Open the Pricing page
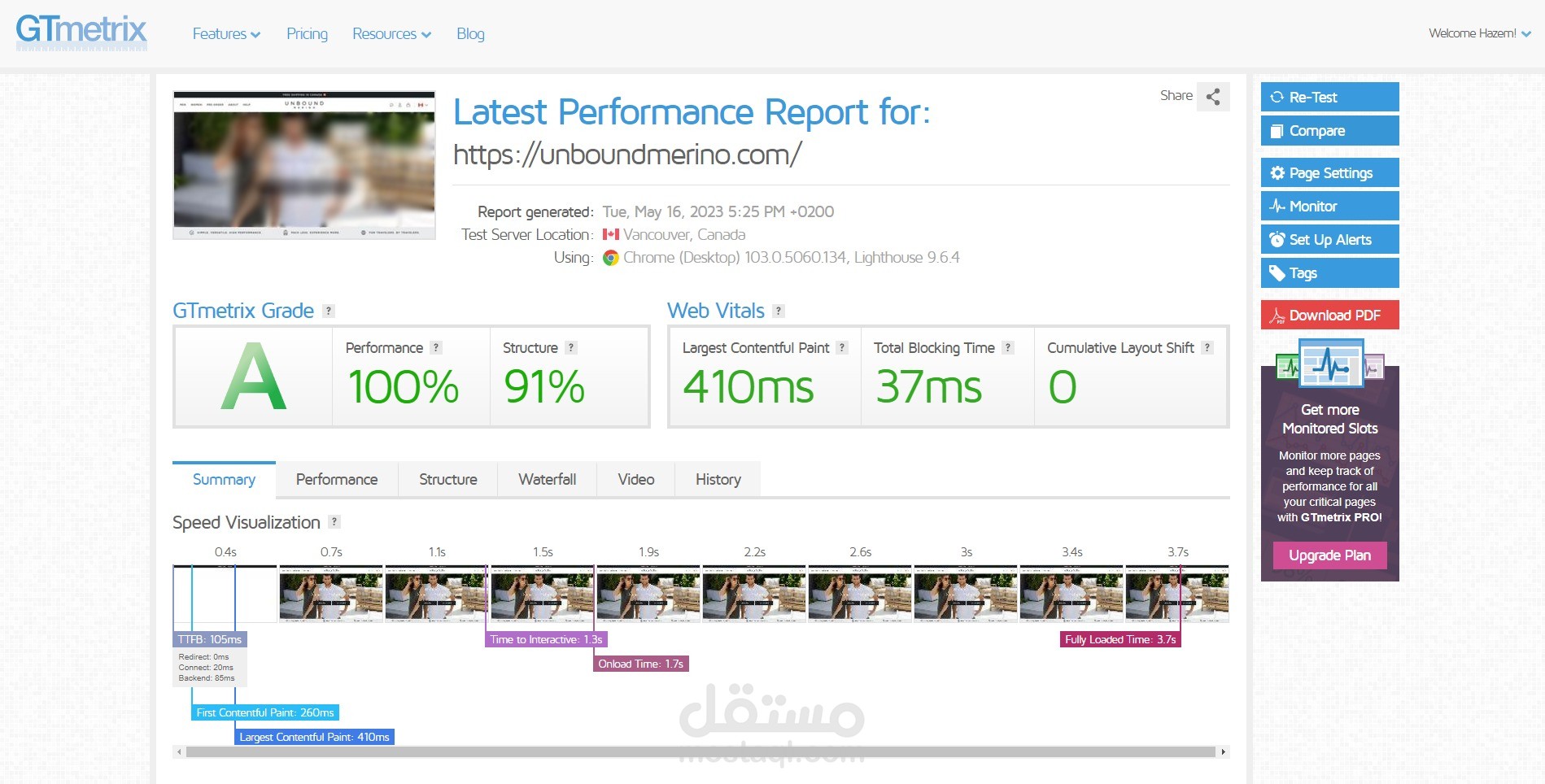The width and height of the screenshot is (1545, 784). (x=307, y=33)
